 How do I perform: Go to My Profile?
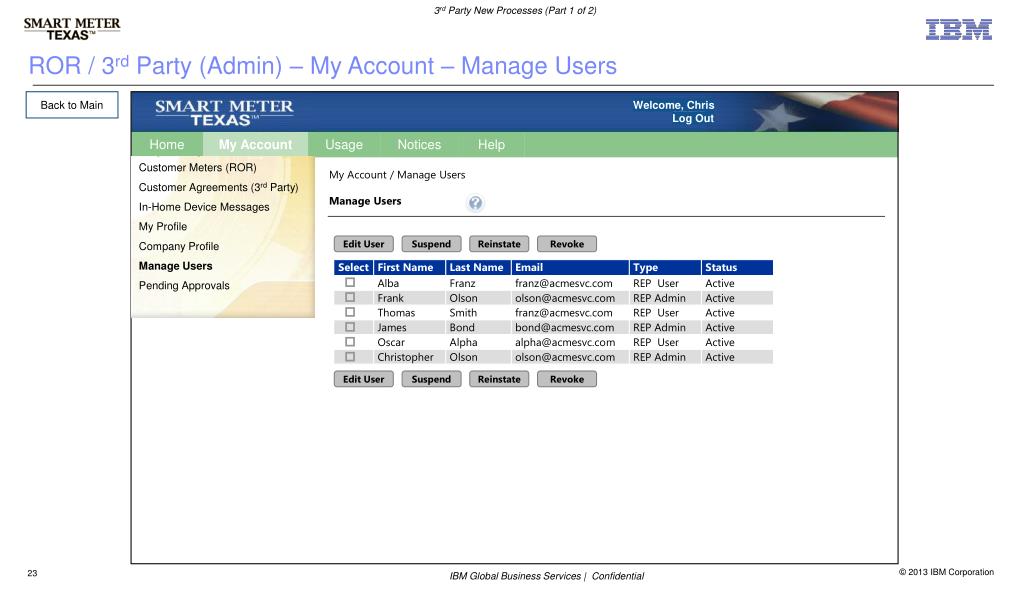click(163, 226)
